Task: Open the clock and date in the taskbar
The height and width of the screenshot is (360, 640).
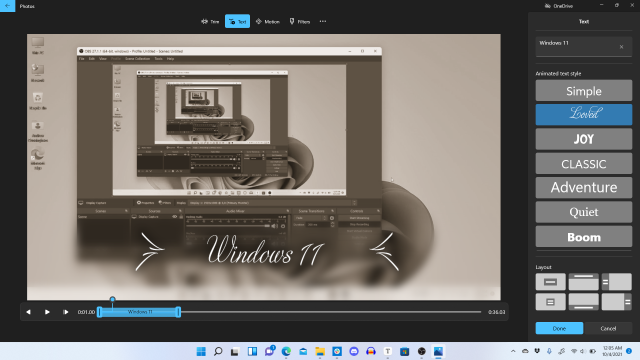Action: pyautogui.click(x=612, y=351)
